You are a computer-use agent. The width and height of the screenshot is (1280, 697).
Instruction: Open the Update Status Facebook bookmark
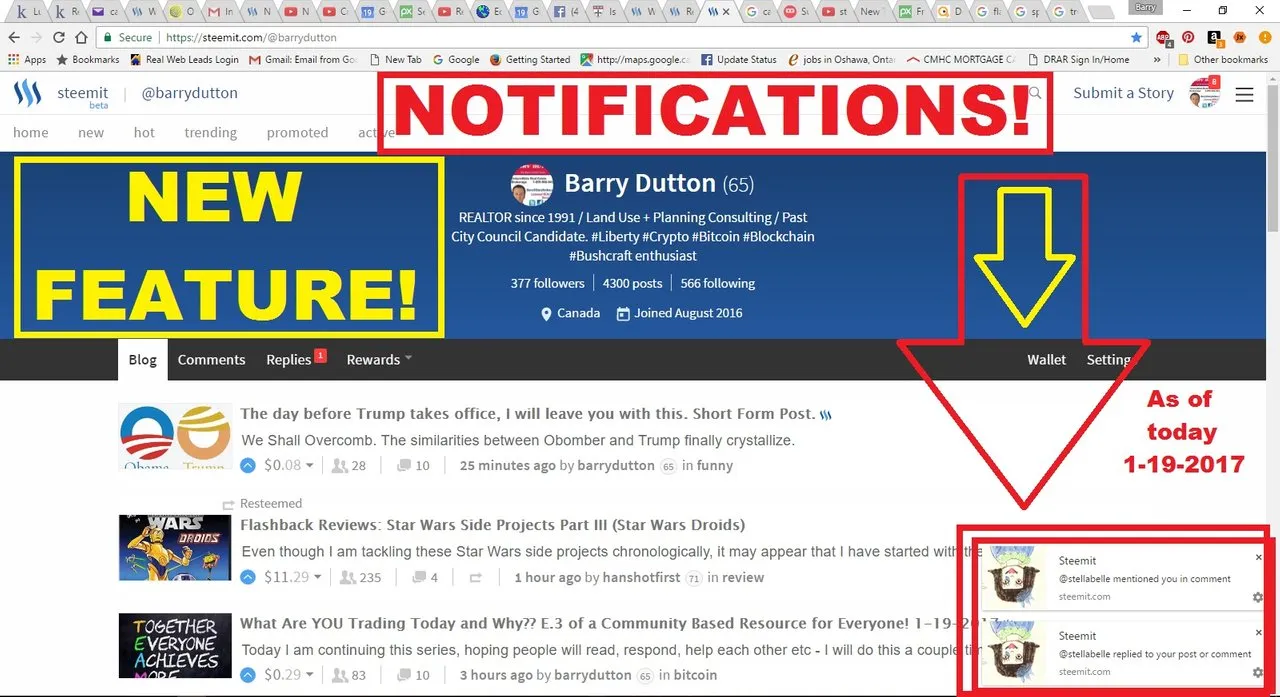(738, 60)
